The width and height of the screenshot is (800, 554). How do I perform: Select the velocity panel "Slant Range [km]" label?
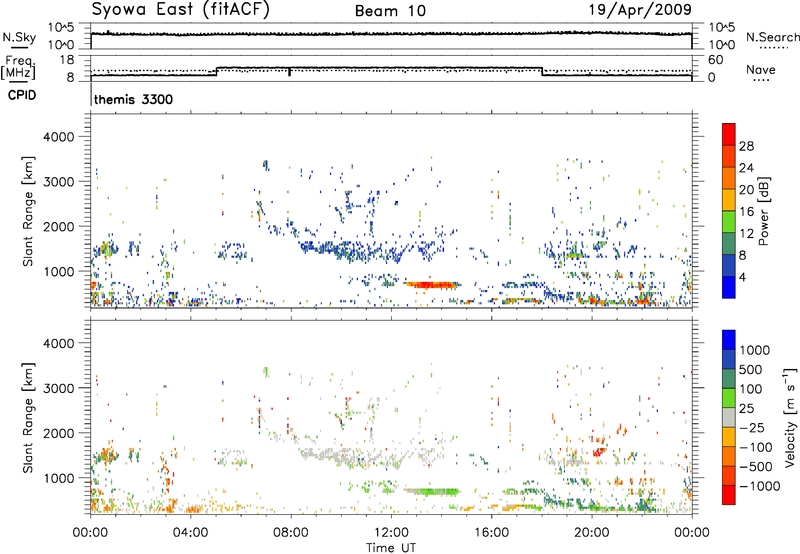28,417
